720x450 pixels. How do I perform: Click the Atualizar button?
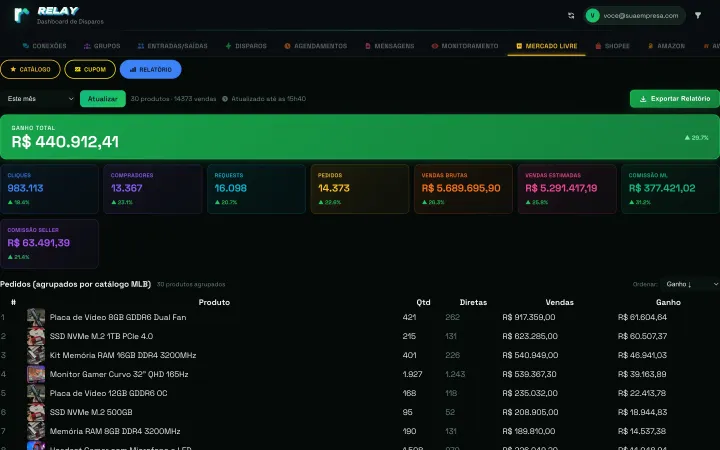point(103,99)
